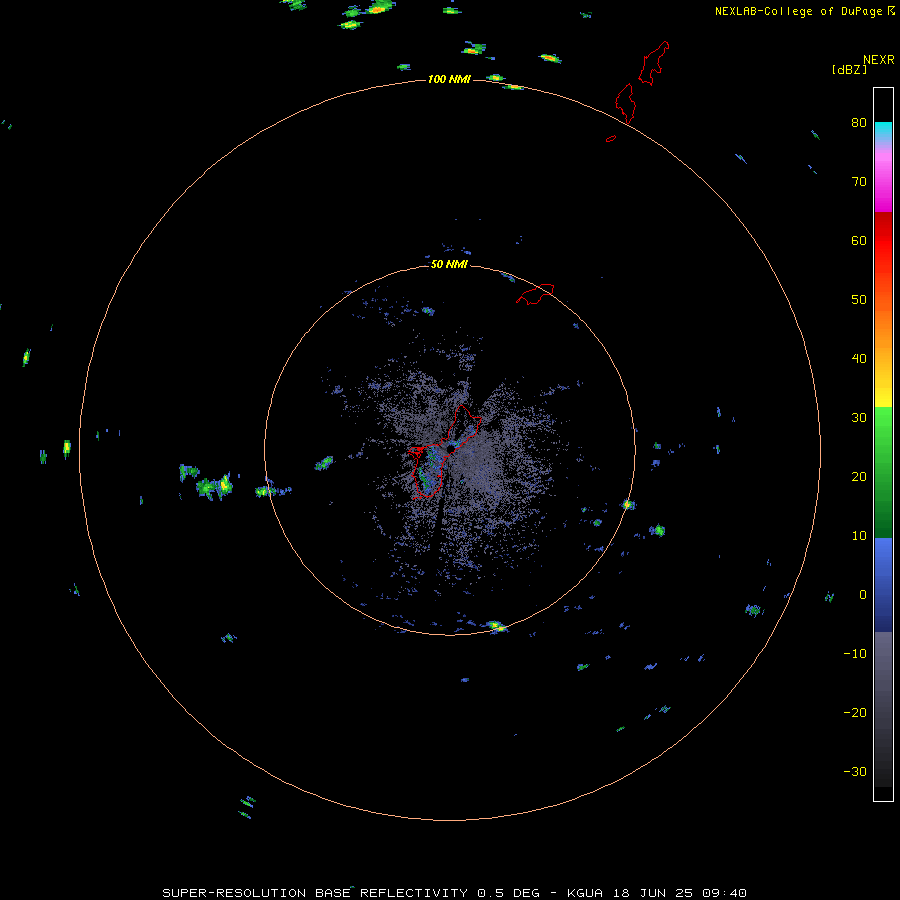Click the 0 value on dBZ scale
The width and height of the screenshot is (900, 900).
coord(863,595)
